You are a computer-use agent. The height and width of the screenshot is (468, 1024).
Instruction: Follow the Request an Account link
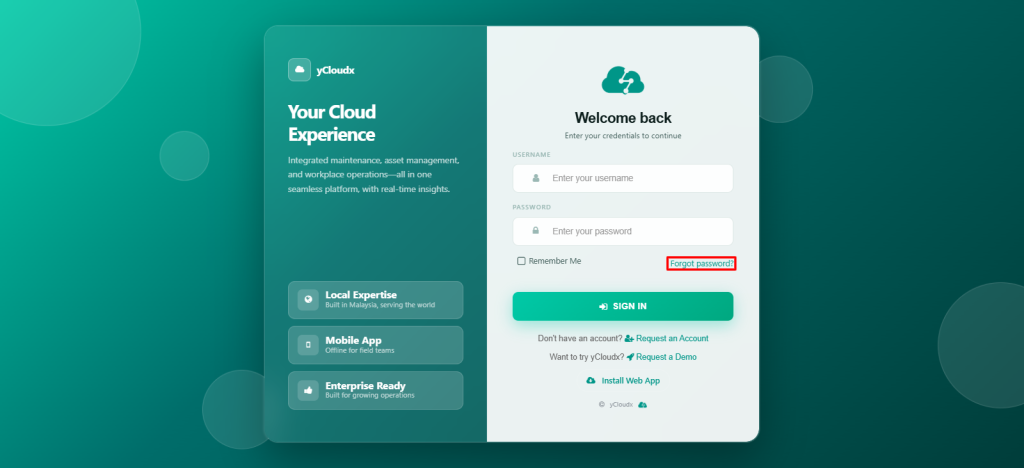point(672,339)
